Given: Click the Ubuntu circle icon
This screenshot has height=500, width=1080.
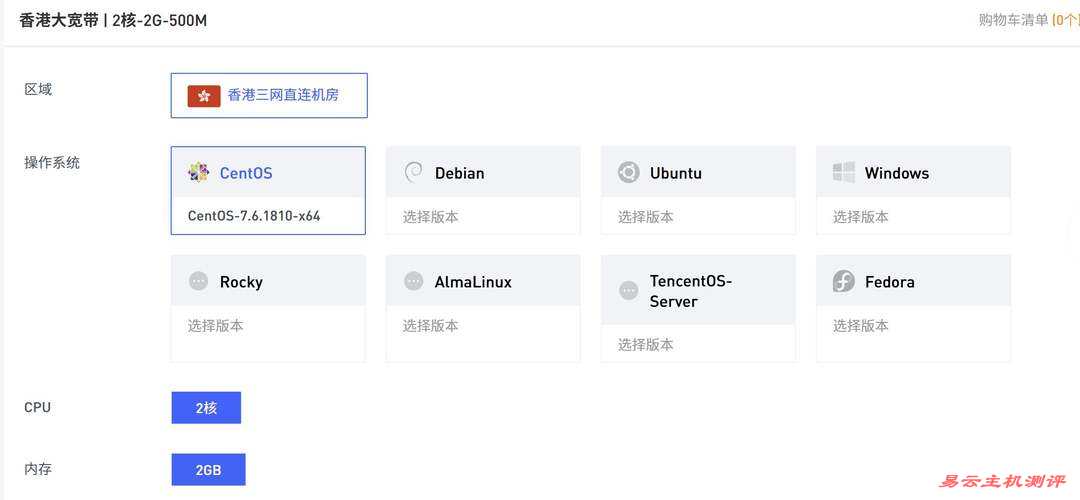Looking at the screenshot, I should (628, 172).
